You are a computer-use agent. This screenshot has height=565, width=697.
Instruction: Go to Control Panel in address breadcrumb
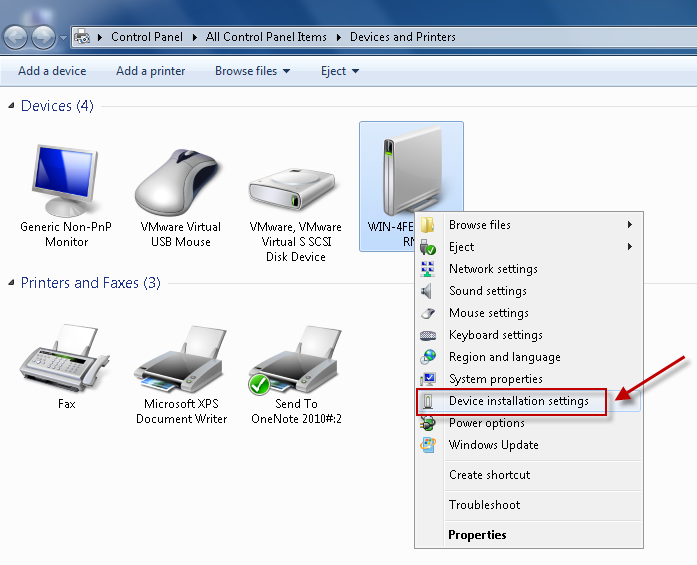coord(147,37)
